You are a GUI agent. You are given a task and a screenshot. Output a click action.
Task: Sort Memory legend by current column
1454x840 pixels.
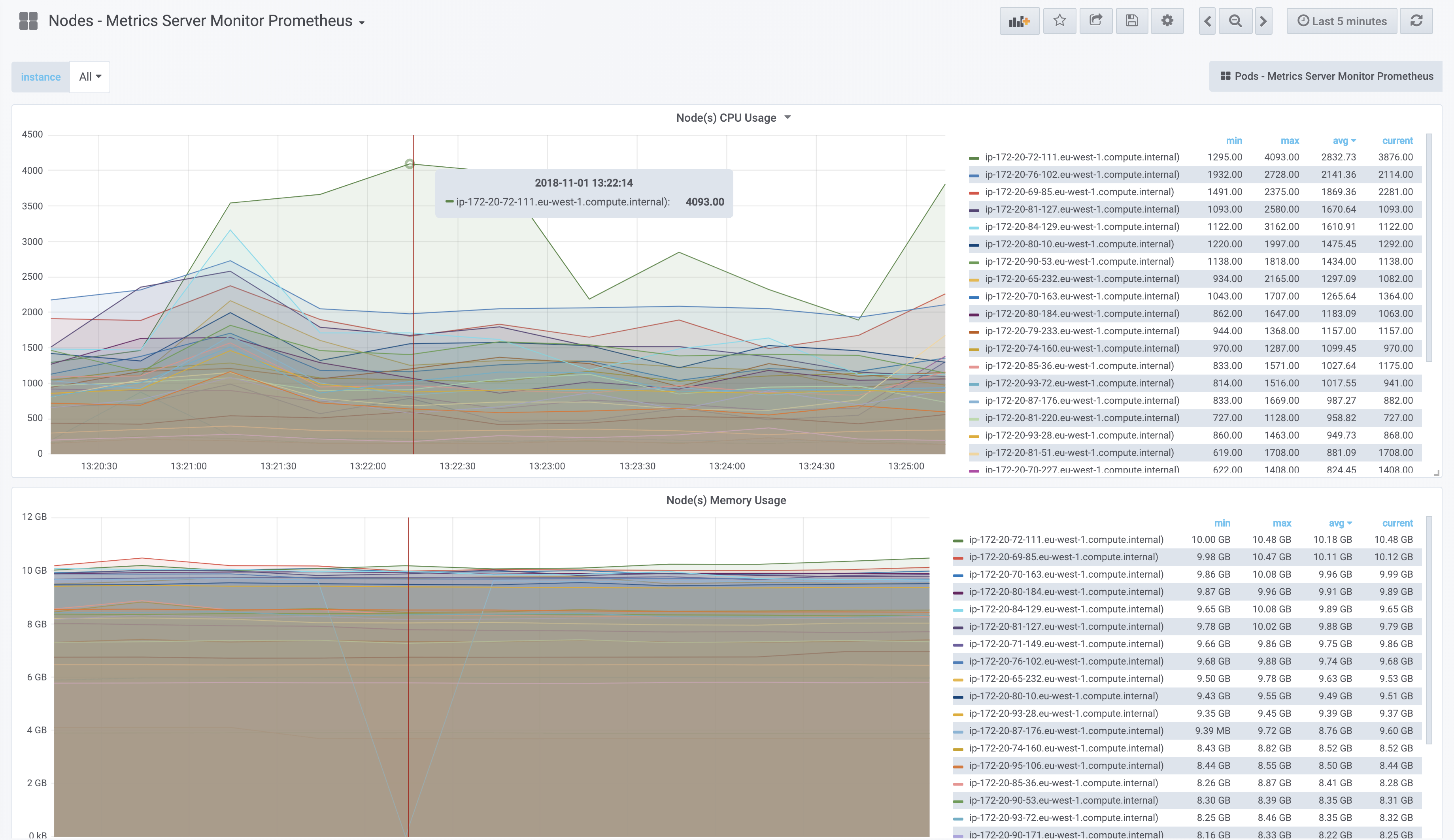tap(1397, 523)
